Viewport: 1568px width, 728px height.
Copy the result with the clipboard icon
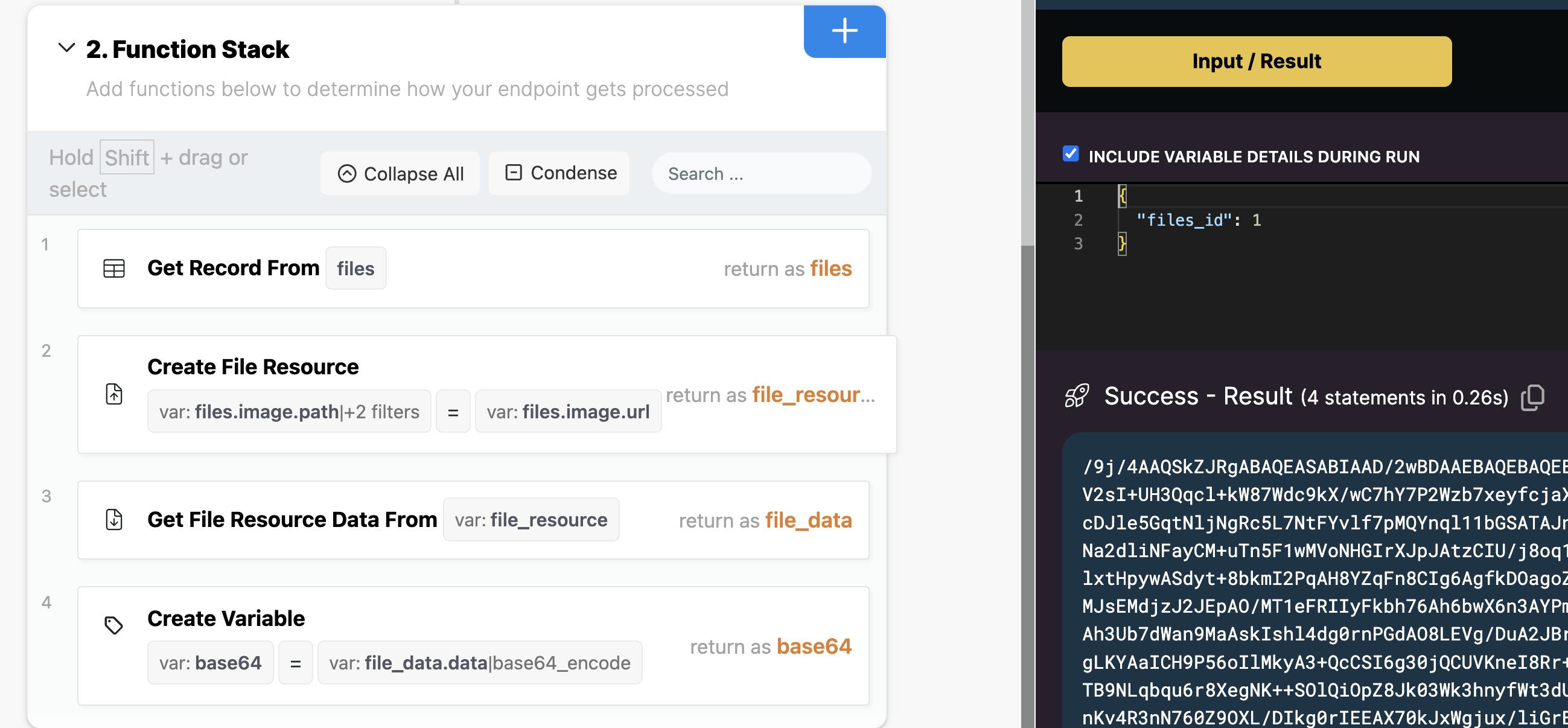point(1532,397)
